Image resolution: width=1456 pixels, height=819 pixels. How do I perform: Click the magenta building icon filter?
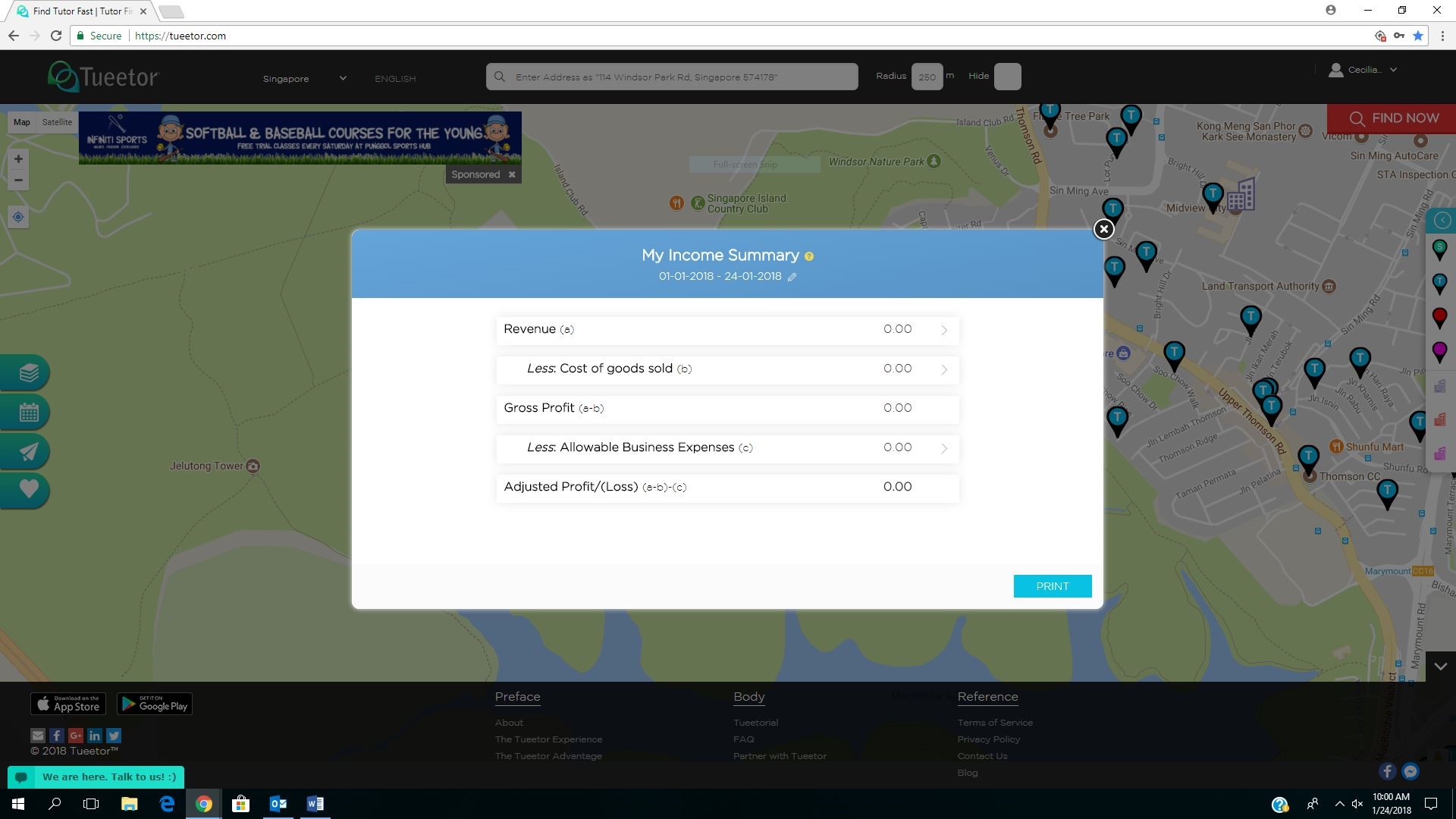click(x=1439, y=453)
